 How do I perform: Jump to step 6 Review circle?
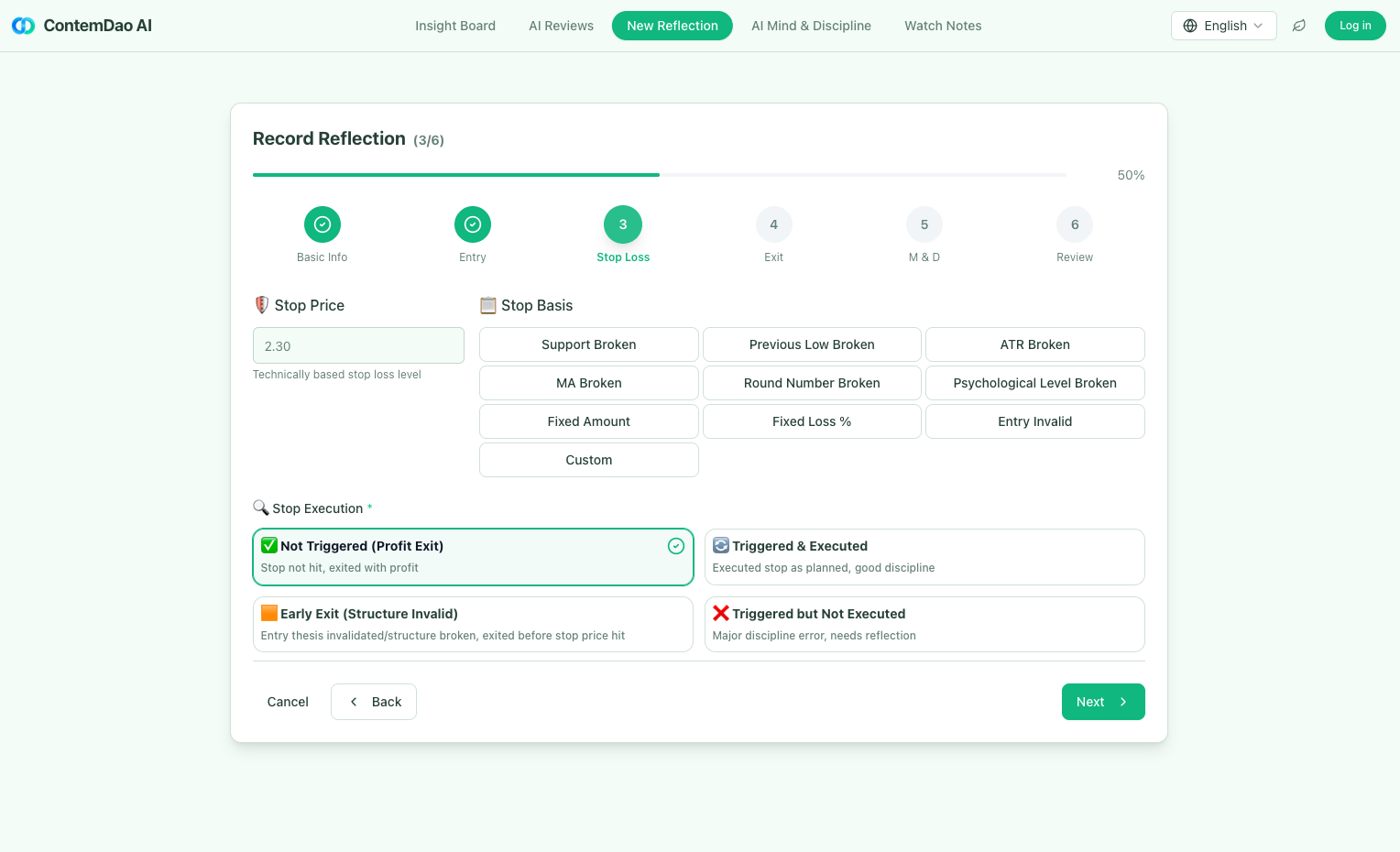[x=1075, y=224]
